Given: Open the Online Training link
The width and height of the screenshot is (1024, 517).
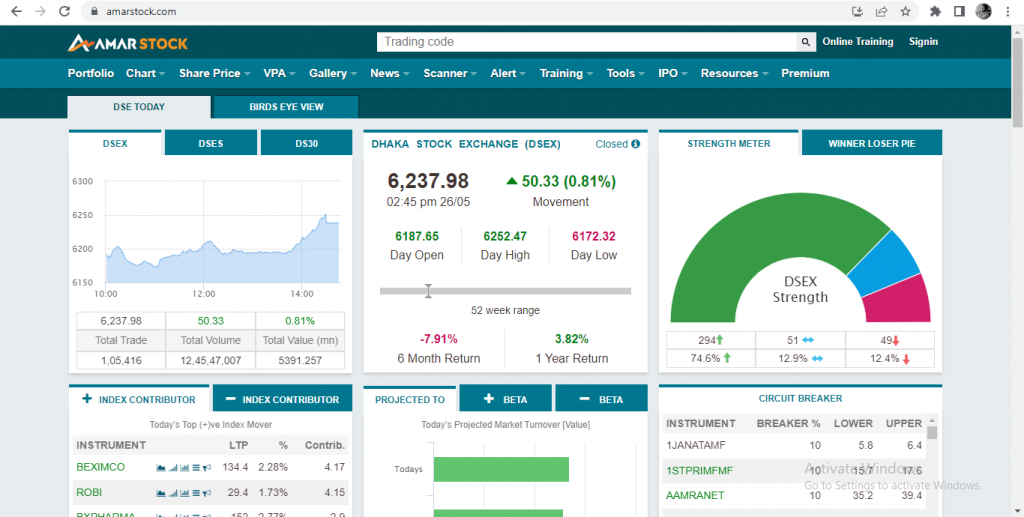Looking at the screenshot, I should pos(857,42).
